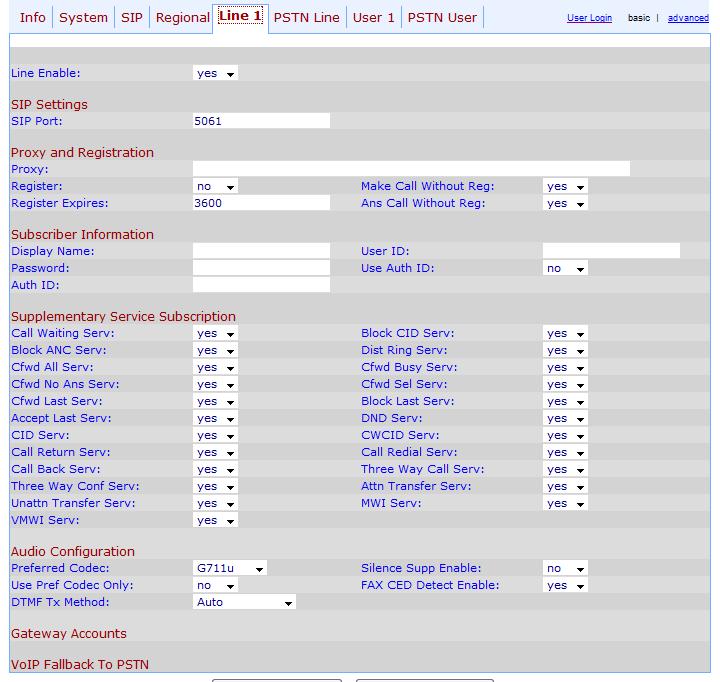The height and width of the screenshot is (682, 720).
Task: Open the Use Auth ID dropdown
Action: click(565, 268)
